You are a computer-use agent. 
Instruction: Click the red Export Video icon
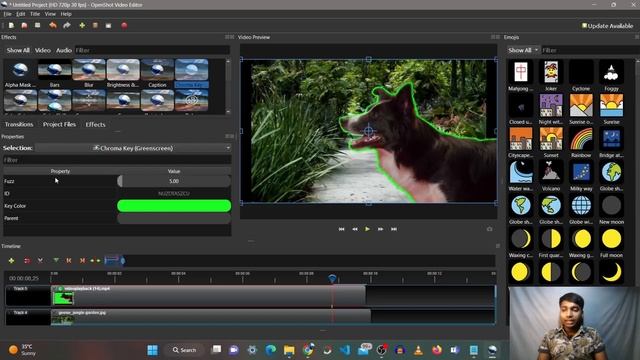pyautogui.click(x=124, y=25)
